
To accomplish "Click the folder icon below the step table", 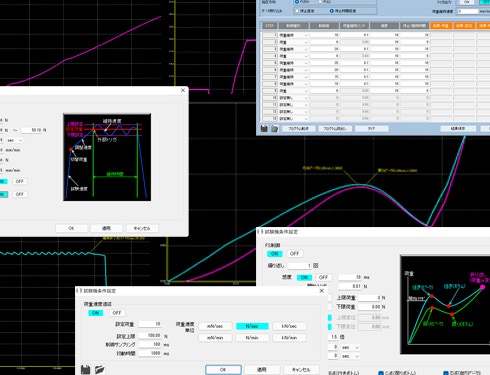I will click(x=274, y=128).
